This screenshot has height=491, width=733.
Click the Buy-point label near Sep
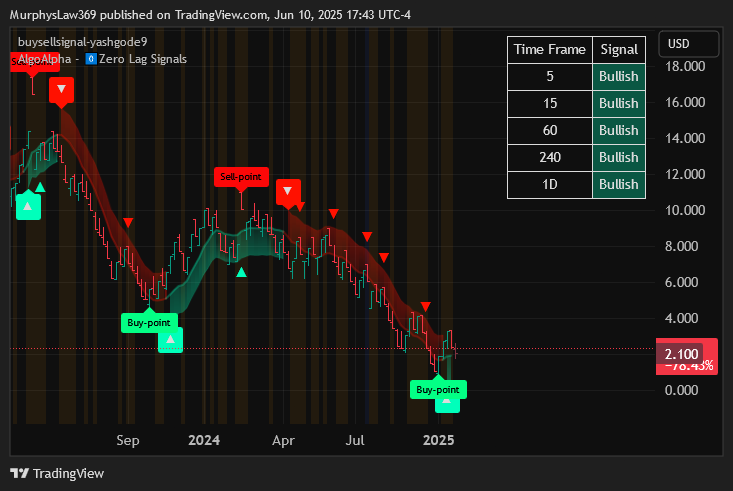click(149, 323)
